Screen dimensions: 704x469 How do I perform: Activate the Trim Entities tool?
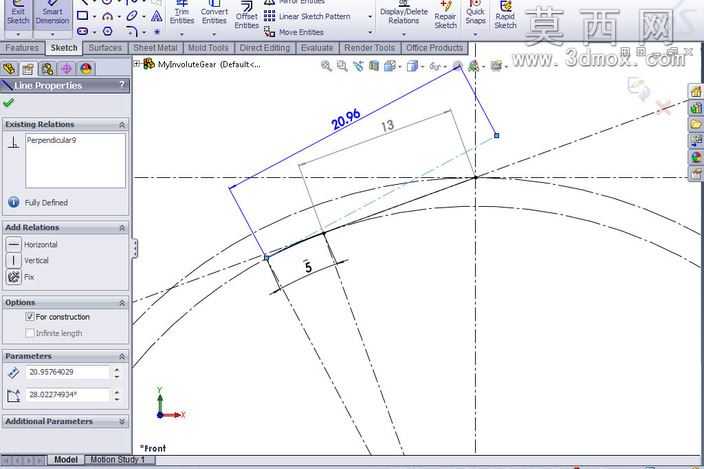182,13
